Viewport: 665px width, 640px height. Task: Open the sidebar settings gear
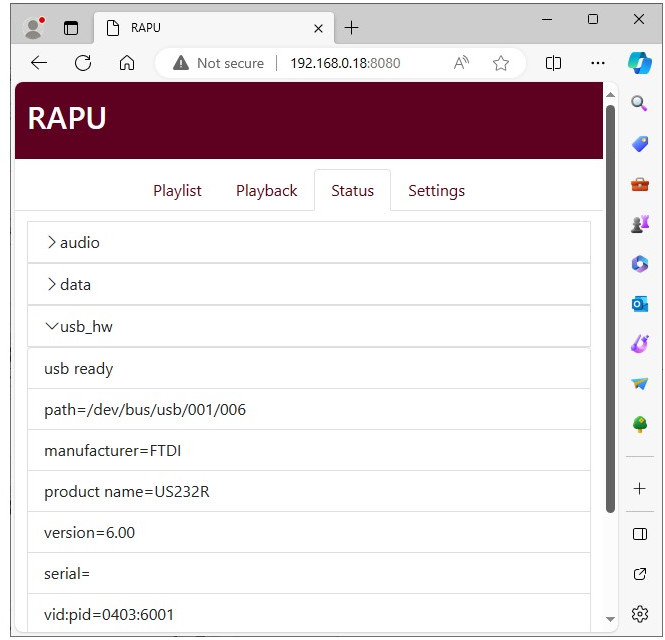pyautogui.click(x=640, y=614)
